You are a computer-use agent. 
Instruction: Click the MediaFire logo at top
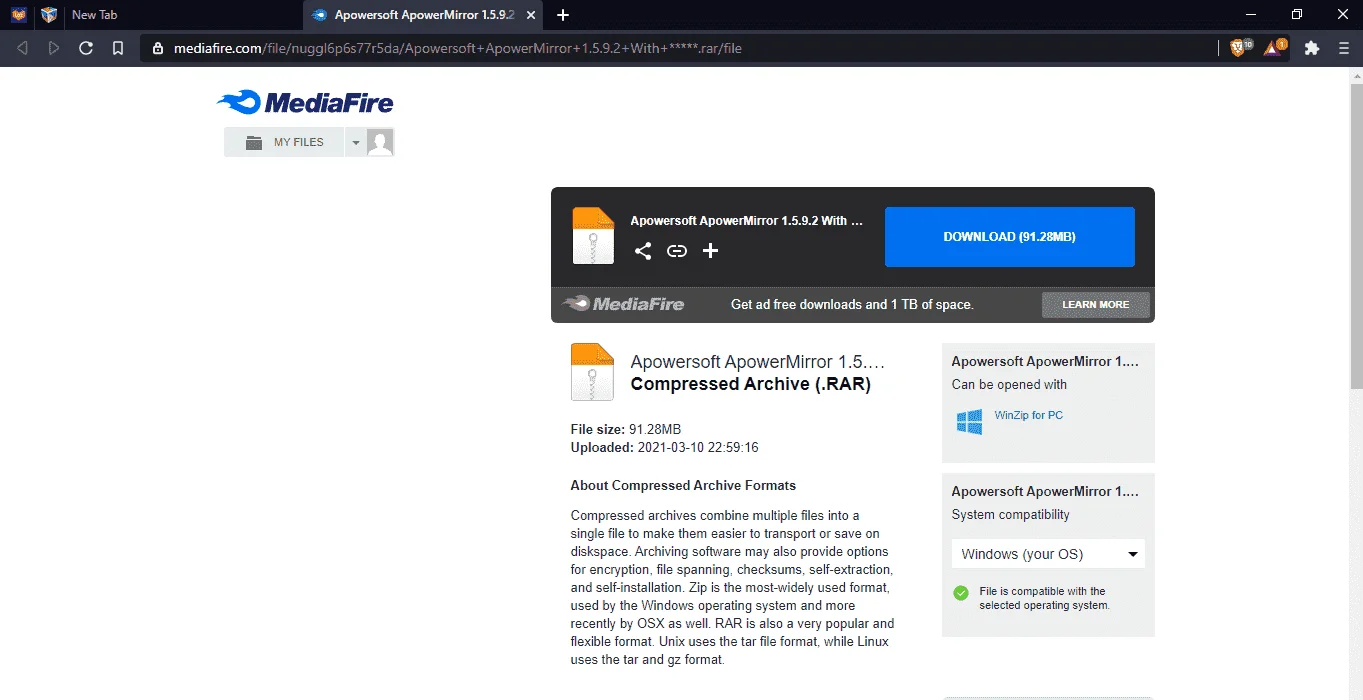(305, 102)
